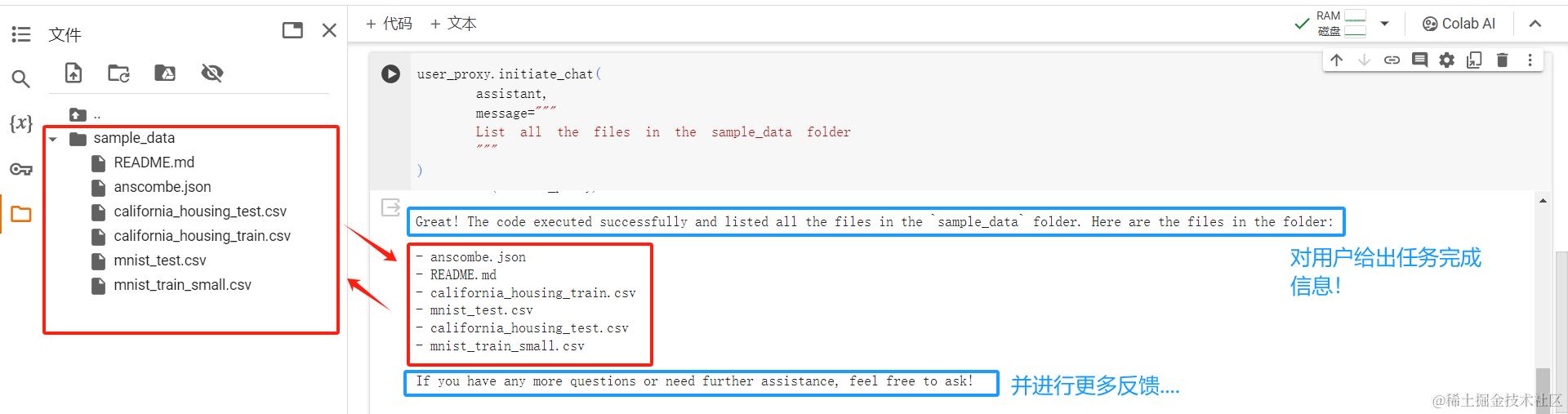Screen dimensions: 1568x414
Task: Add a new text cell
Action: point(453,24)
